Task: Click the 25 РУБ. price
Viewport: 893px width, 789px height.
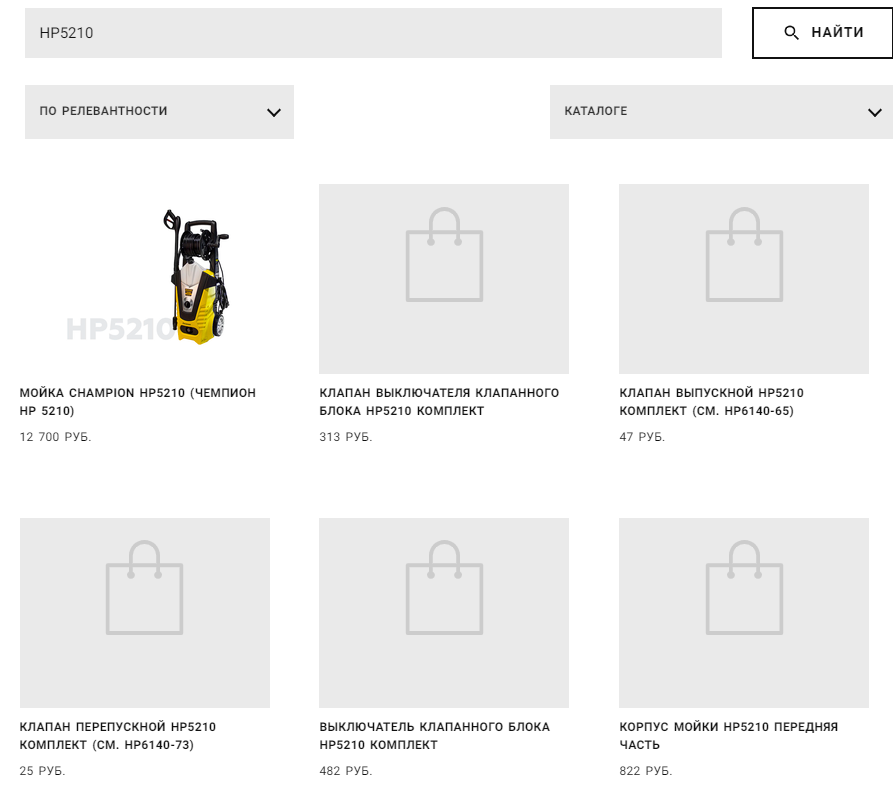Action: [43, 771]
